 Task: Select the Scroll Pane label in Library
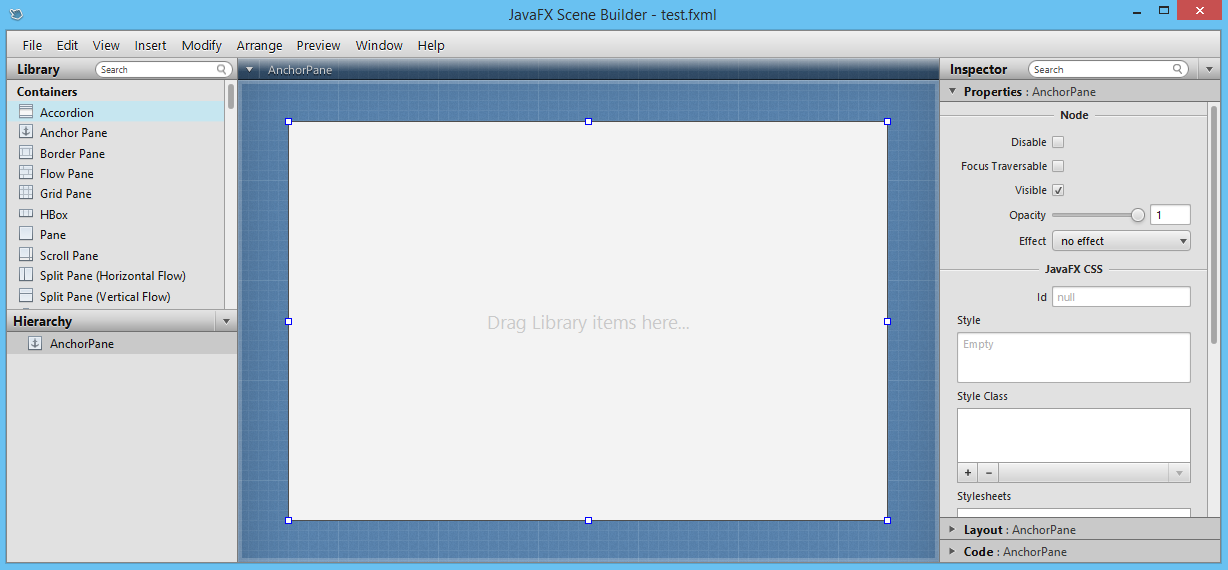[69, 256]
